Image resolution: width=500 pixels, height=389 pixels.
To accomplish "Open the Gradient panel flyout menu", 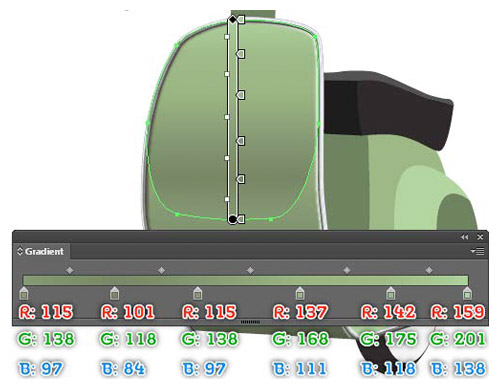I will point(478,251).
